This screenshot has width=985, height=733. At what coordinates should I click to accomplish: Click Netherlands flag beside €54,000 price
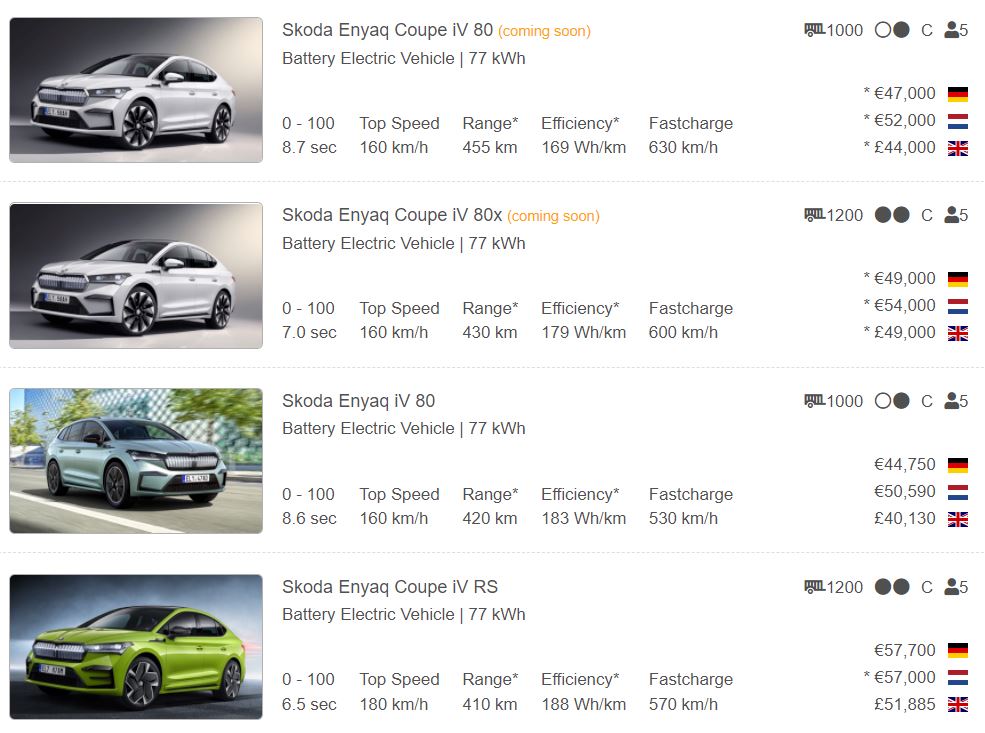pyautogui.click(x=957, y=306)
